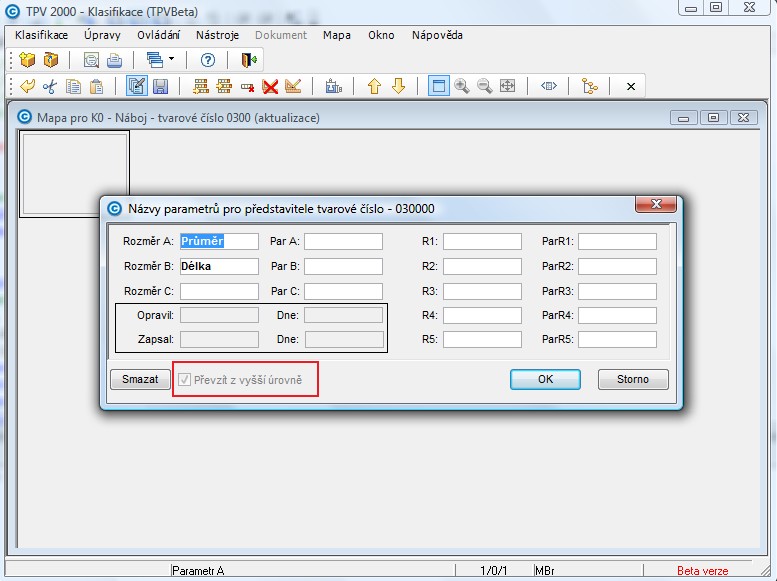Click the floppy disk save icon

point(160,86)
